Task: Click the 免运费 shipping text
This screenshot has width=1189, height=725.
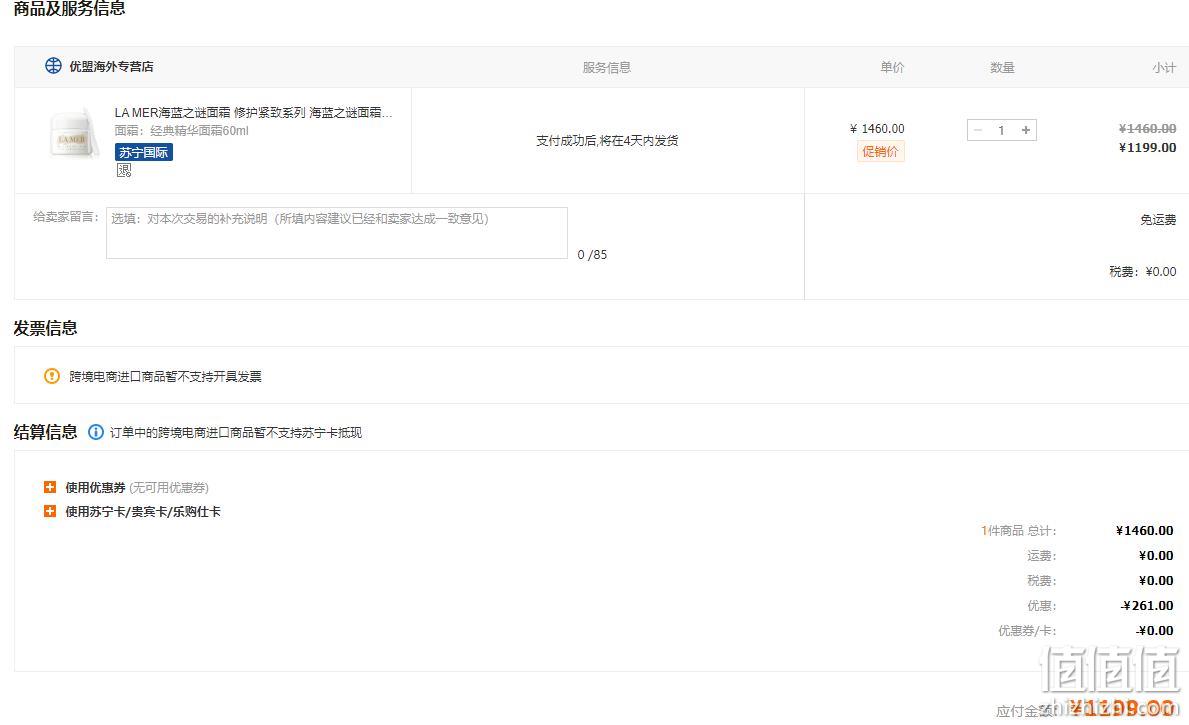Action: tap(1158, 220)
